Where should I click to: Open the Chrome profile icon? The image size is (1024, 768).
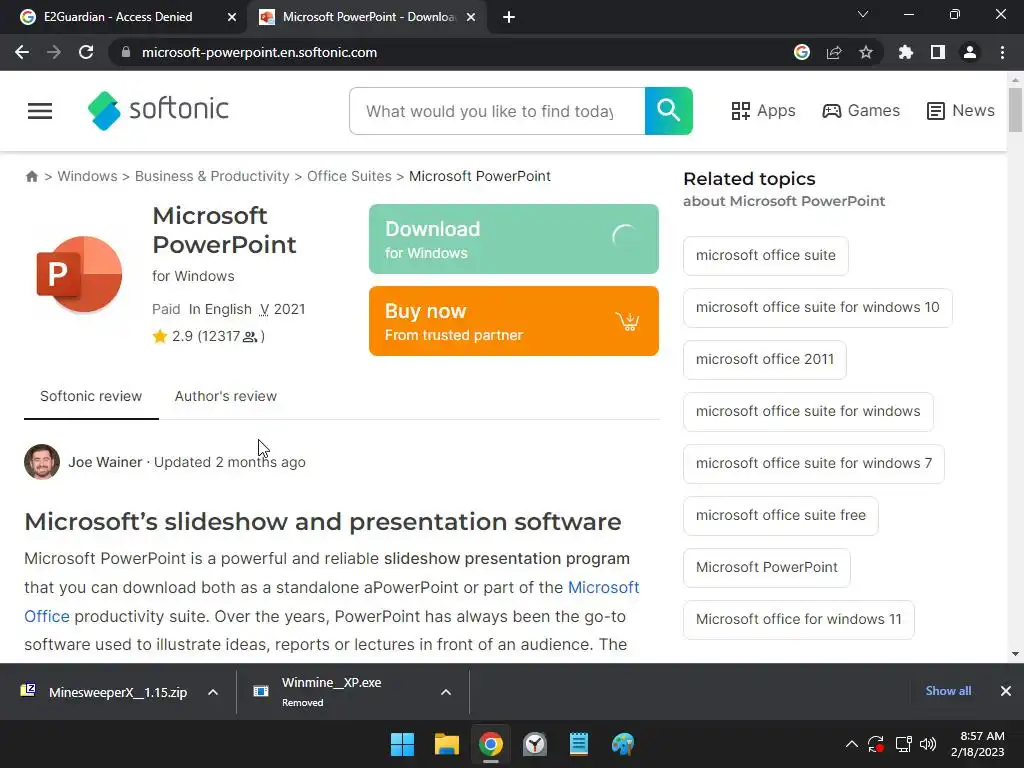[970, 52]
